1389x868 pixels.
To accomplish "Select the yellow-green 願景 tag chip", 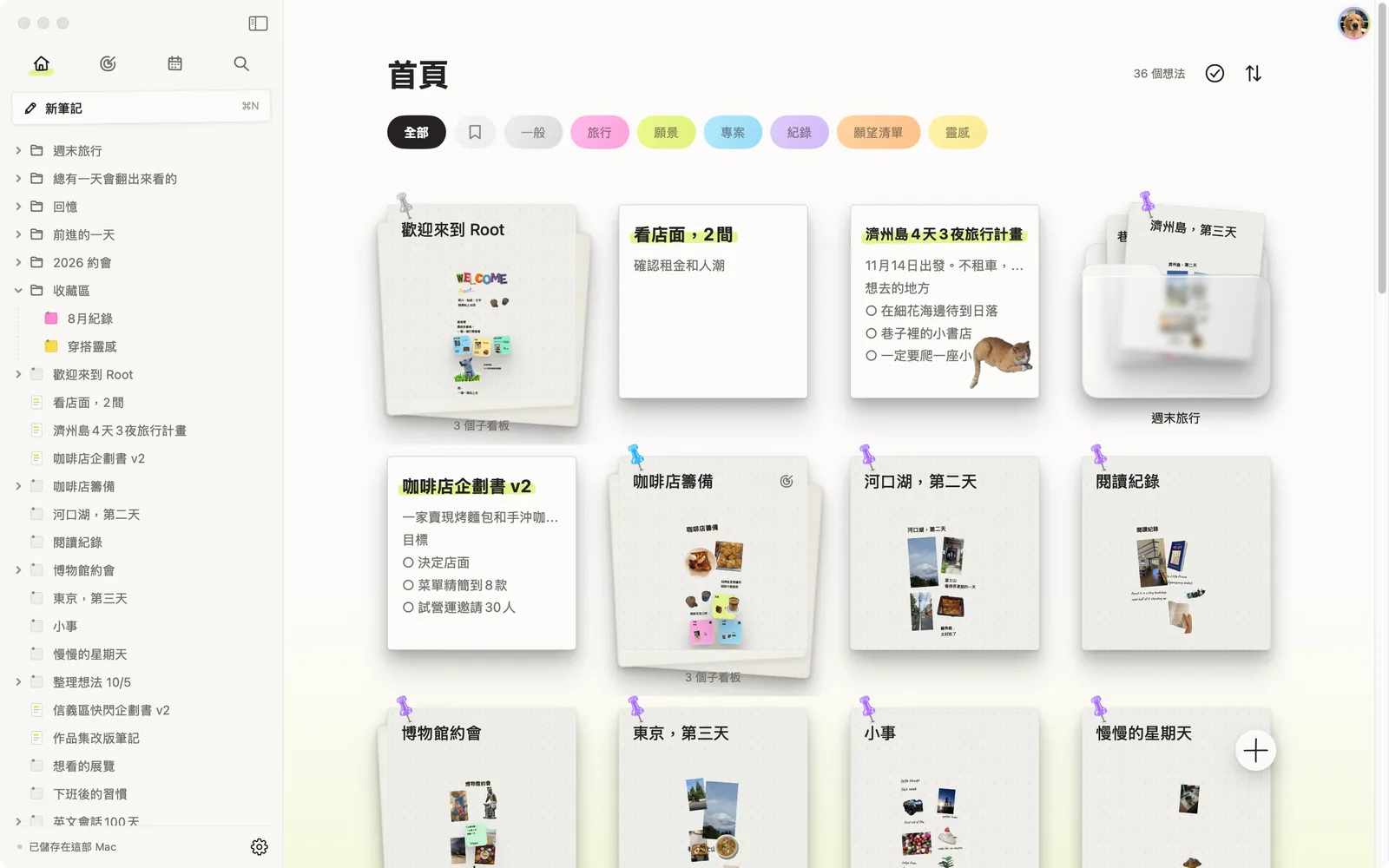I will pos(666,132).
